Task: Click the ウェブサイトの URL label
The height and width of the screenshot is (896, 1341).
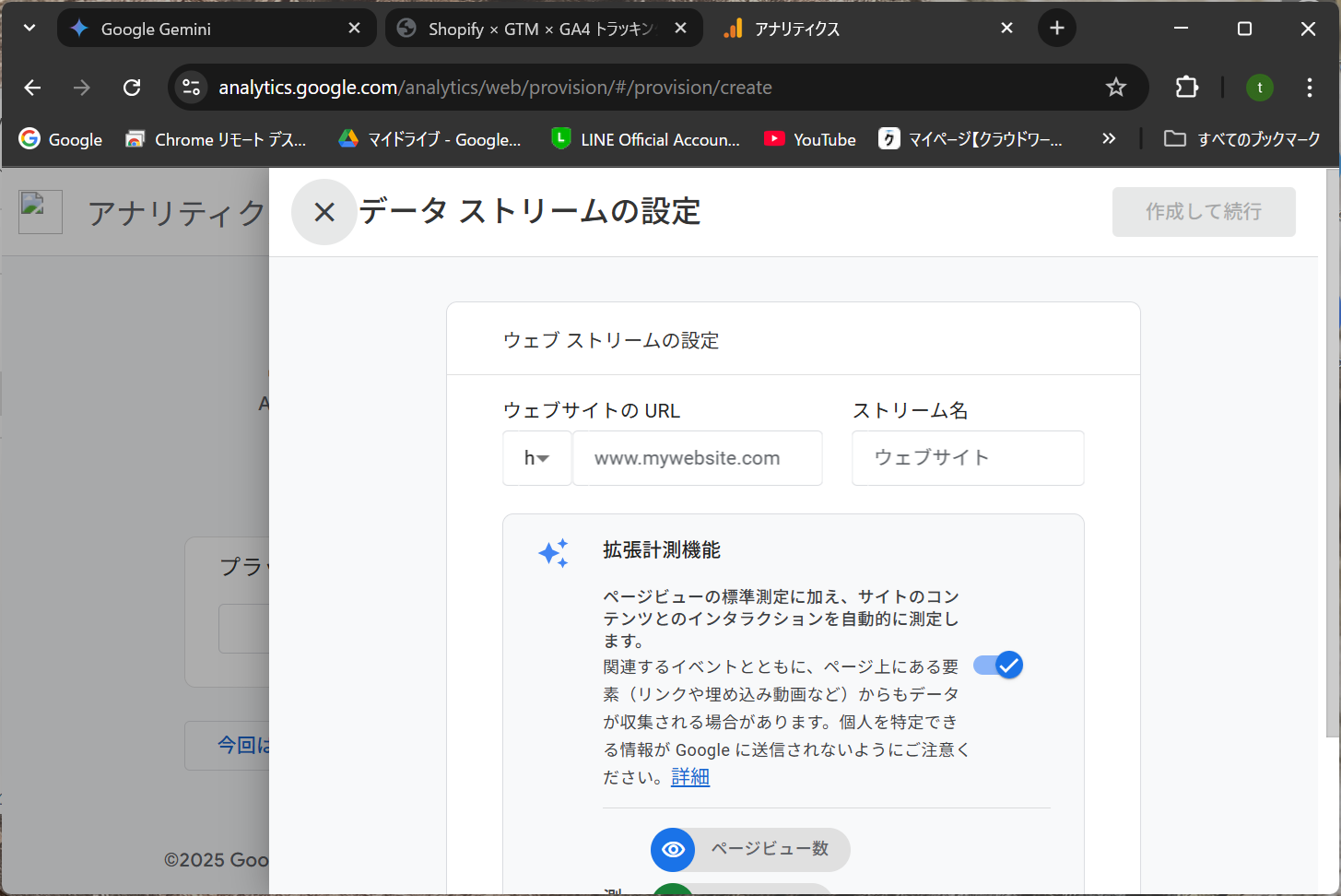Action: coord(592,411)
